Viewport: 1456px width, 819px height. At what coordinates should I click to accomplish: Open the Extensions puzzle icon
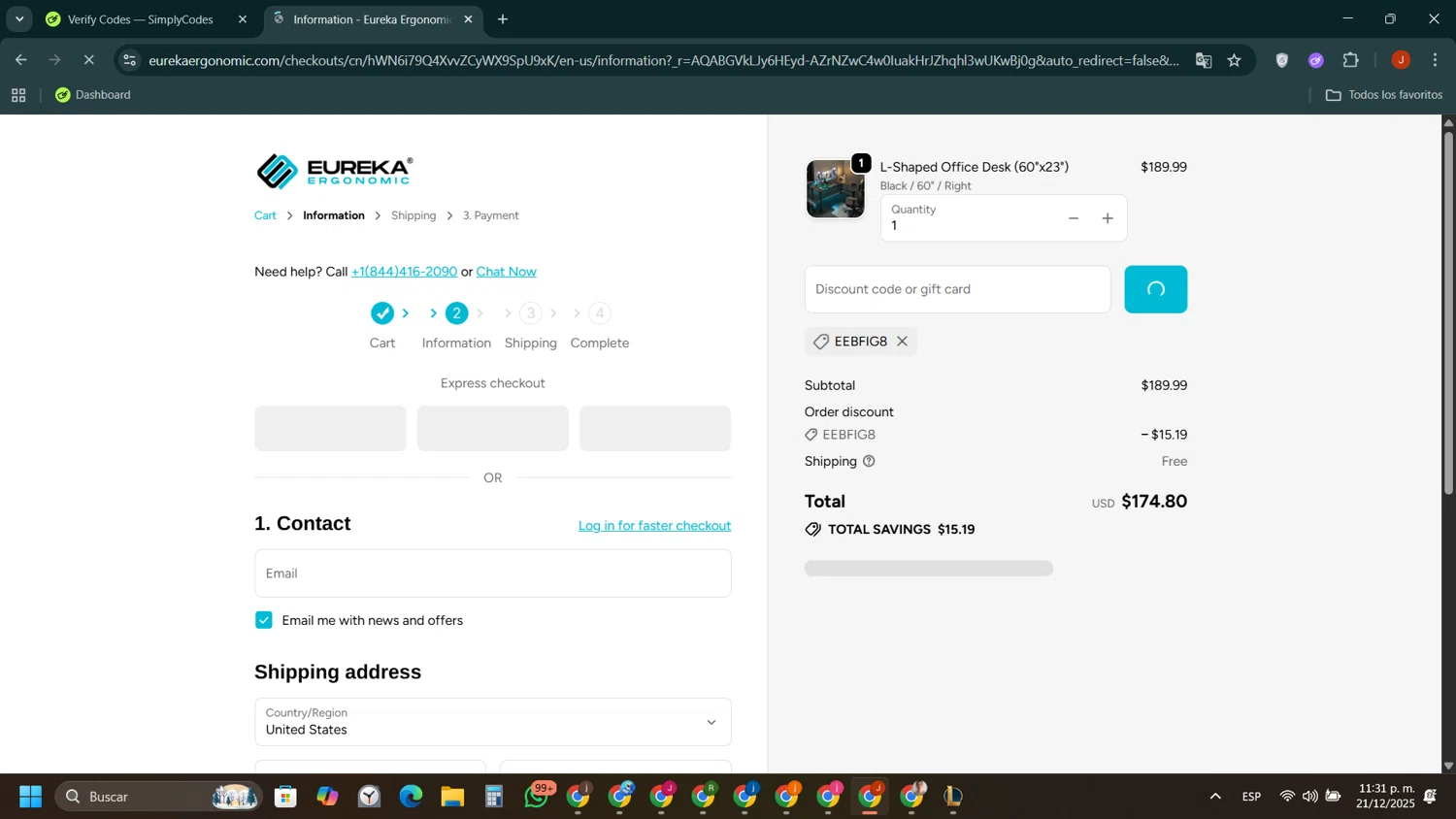click(1350, 60)
